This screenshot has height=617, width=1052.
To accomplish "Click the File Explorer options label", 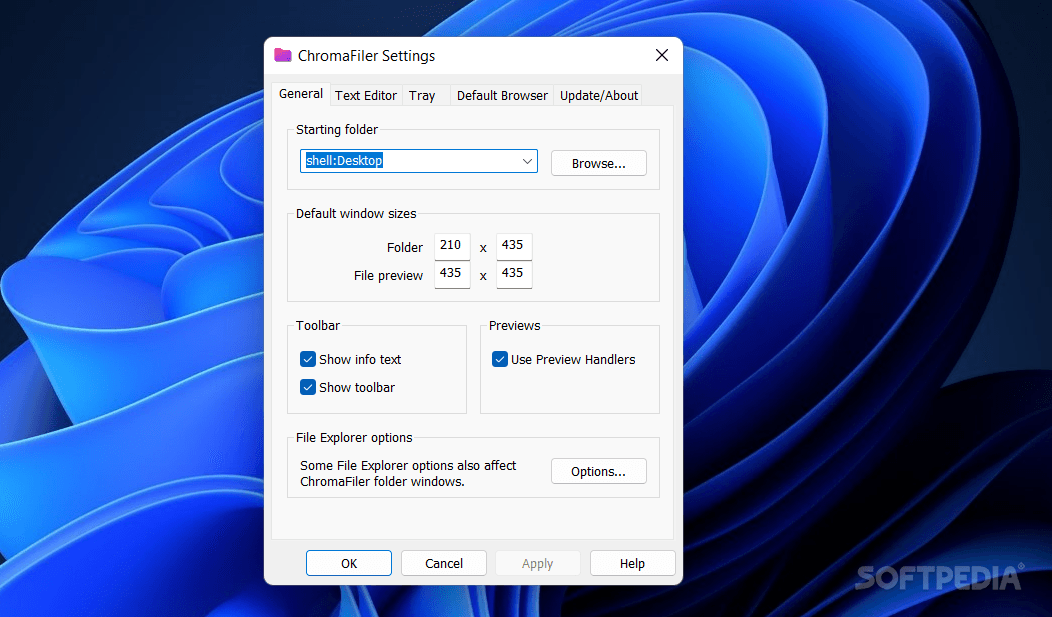I will pyautogui.click(x=354, y=437).
